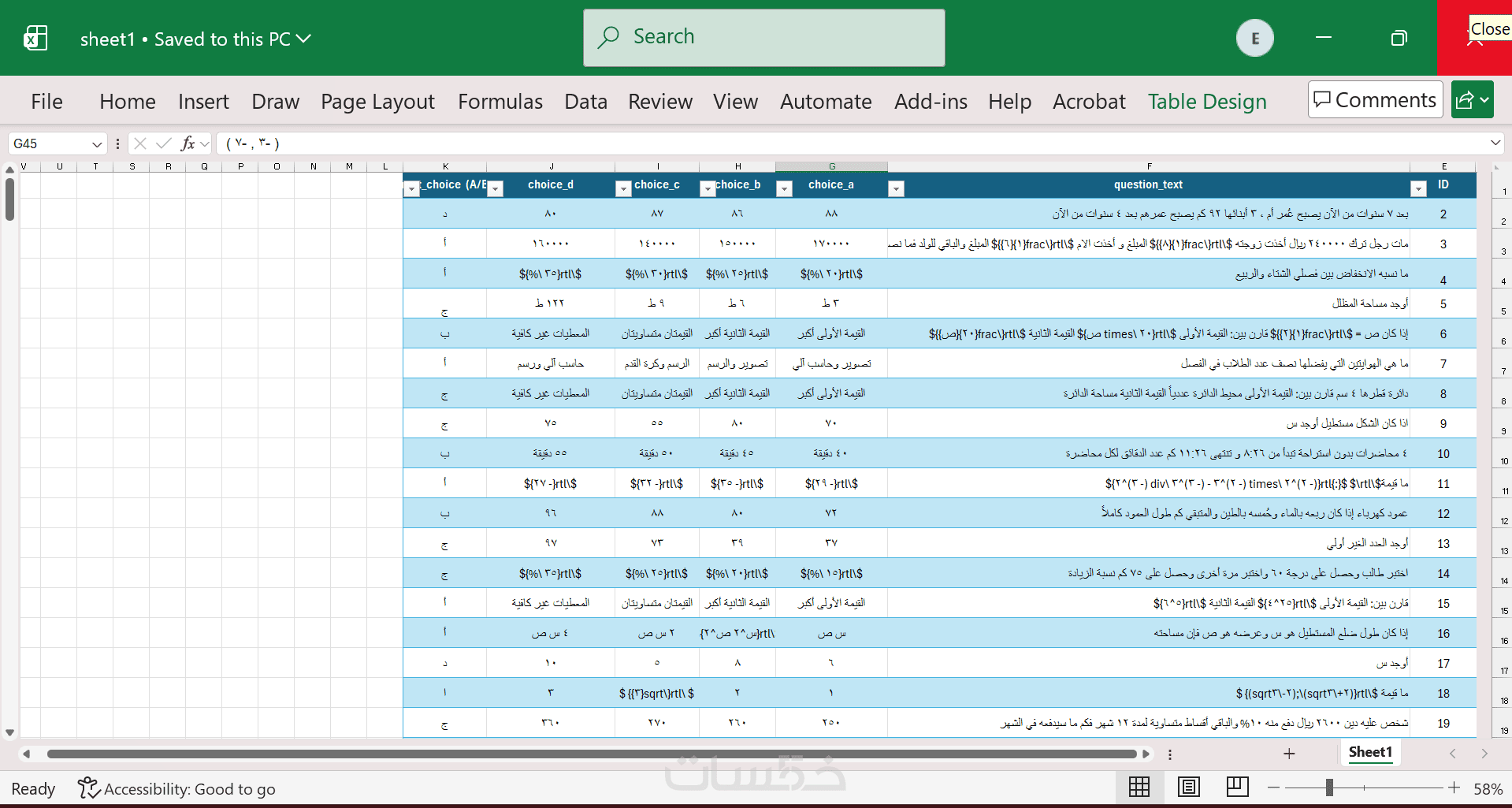This screenshot has width=1512, height=808.
Task: Open the choice_a column filter dropdown
Action: coord(784,188)
